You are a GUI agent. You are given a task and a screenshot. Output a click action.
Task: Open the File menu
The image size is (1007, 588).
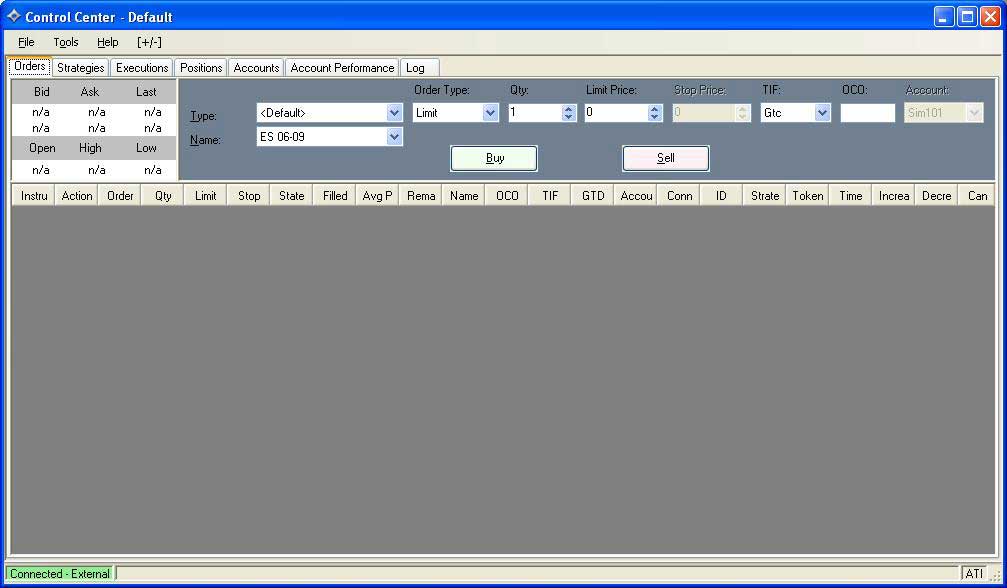pos(26,42)
